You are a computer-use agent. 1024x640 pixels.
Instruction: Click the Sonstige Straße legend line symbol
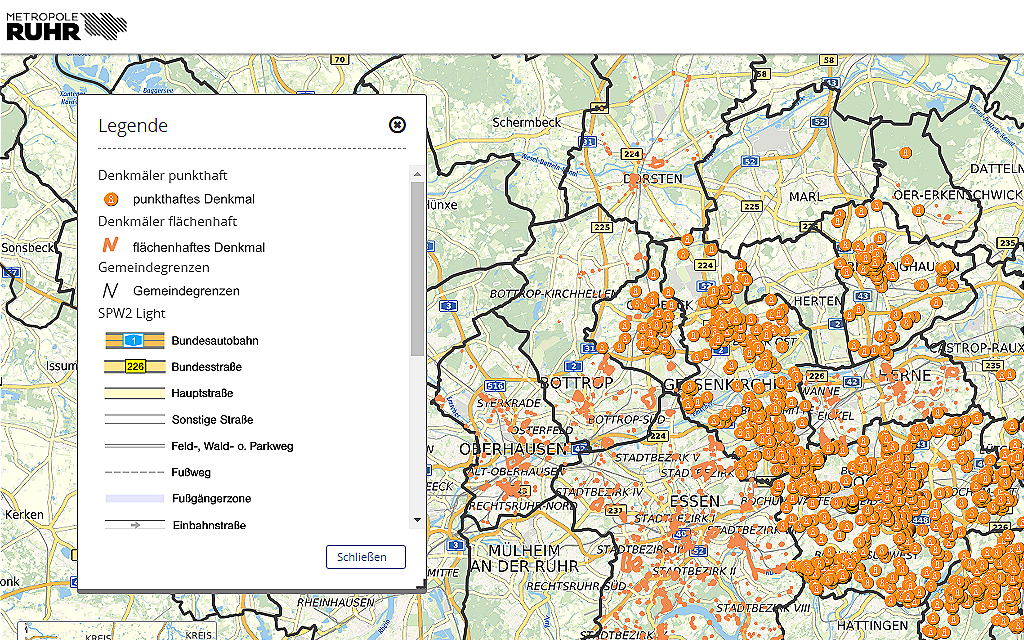point(135,420)
